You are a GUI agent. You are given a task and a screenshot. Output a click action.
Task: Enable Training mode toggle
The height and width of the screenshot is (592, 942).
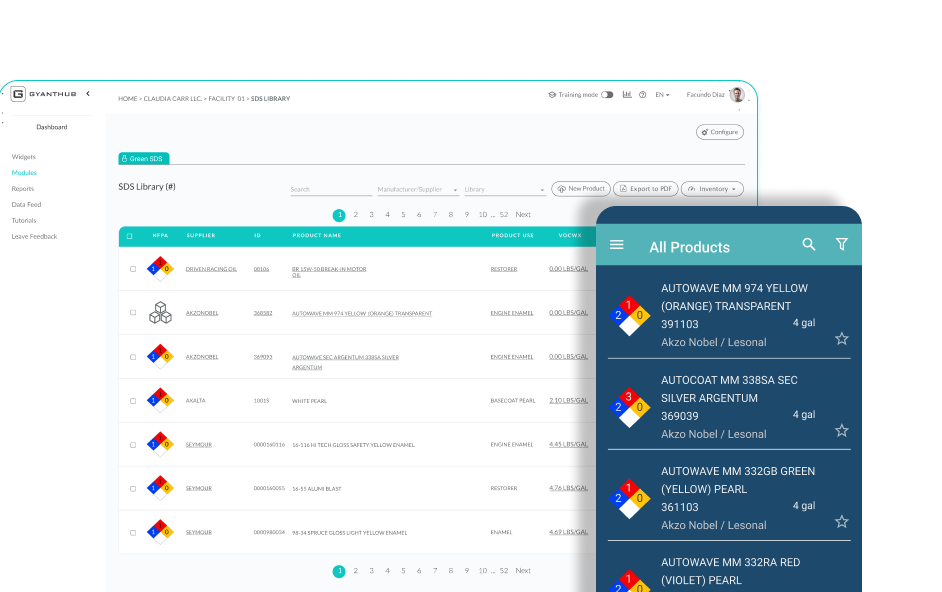tap(605, 93)
